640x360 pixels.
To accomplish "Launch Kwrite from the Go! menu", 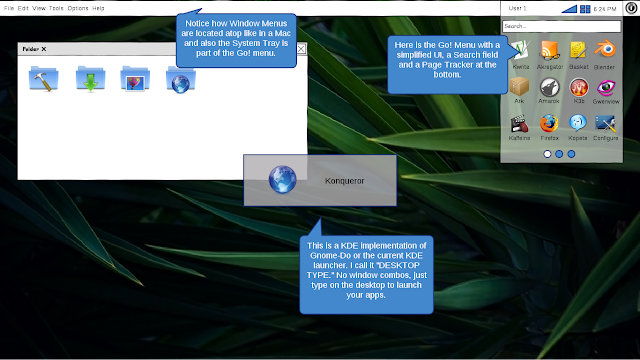I will point(521,51).
